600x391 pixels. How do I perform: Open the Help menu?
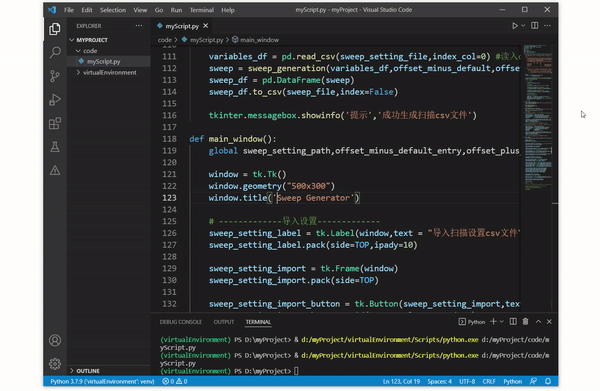click(x=228, y=10)
